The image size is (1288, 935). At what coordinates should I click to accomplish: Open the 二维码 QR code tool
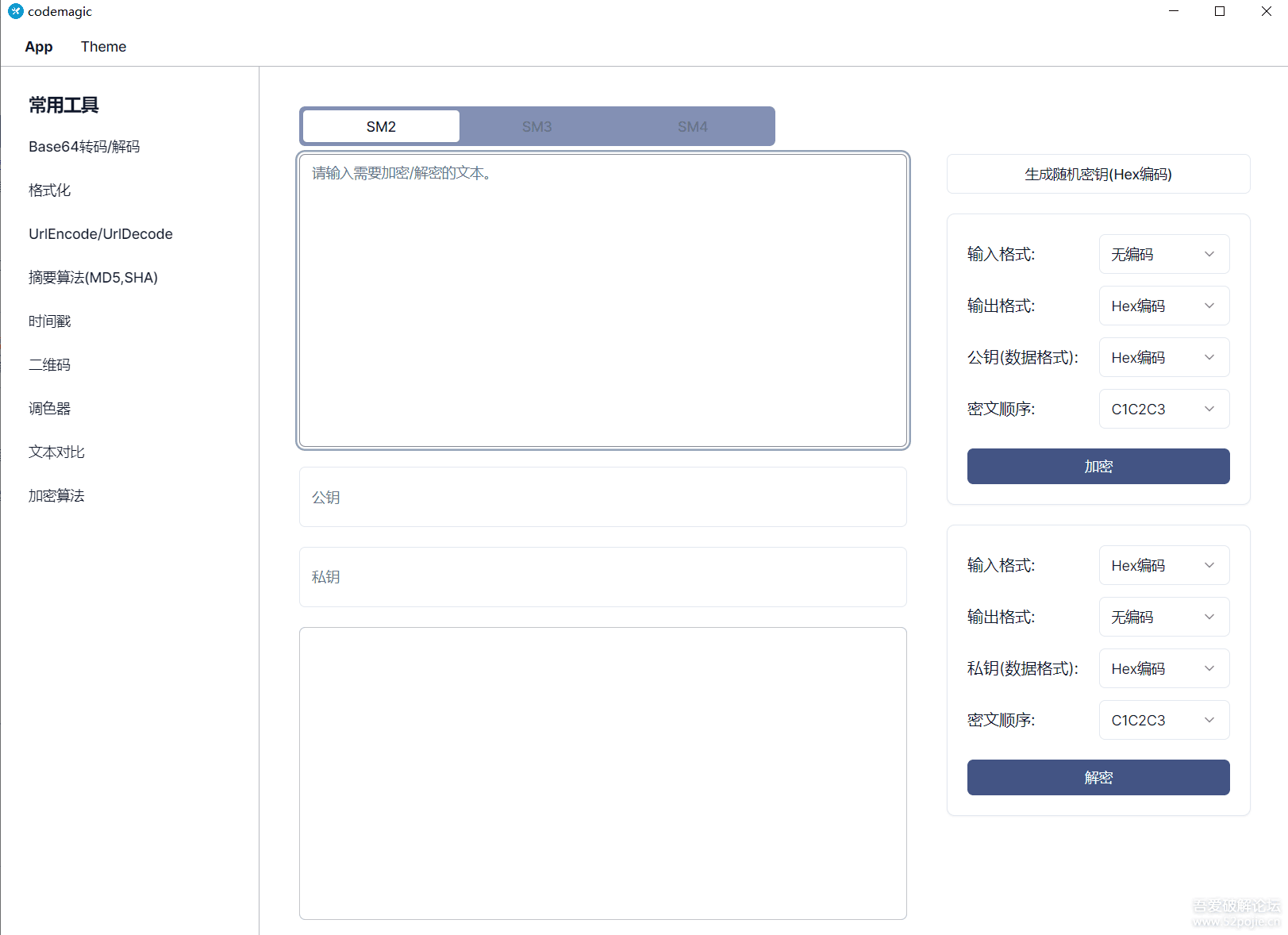48,364
